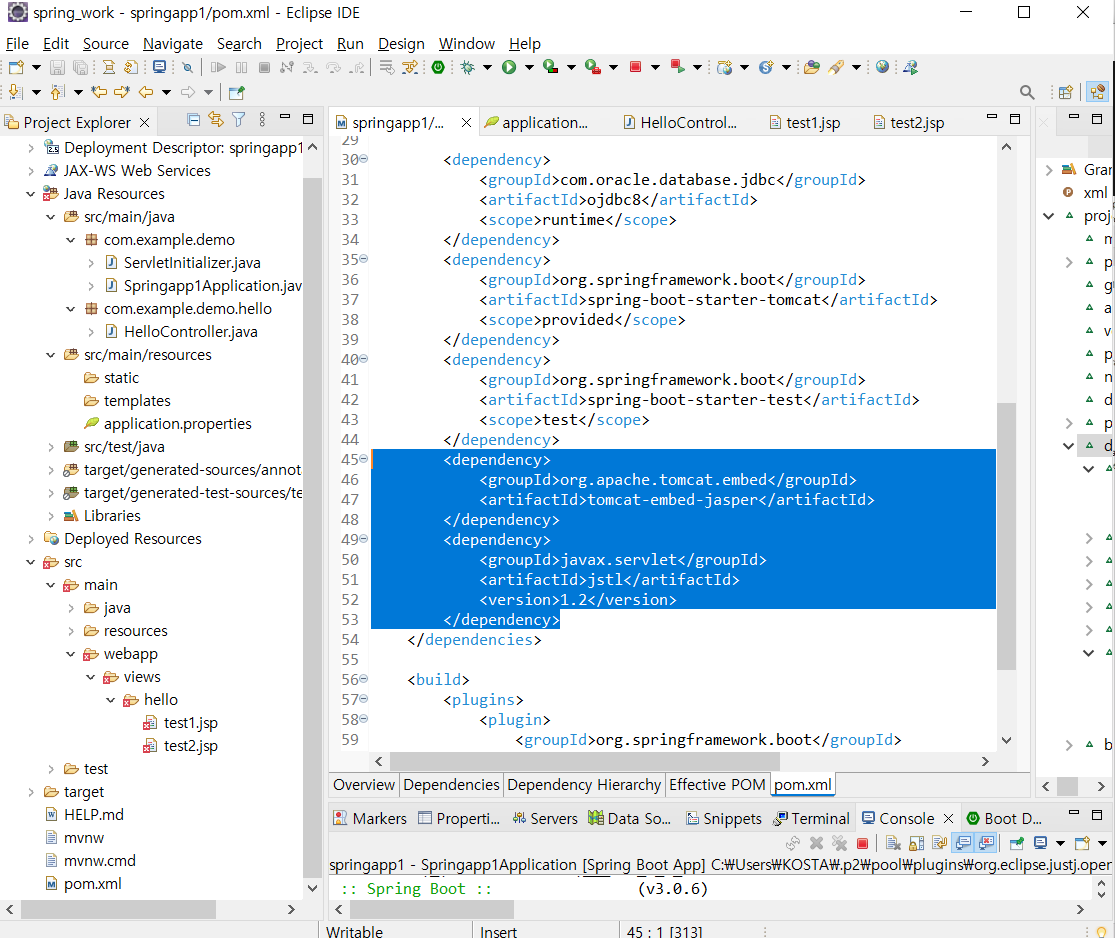
Task: Click the Debug bug icon
Action: [x=468, y=68]
